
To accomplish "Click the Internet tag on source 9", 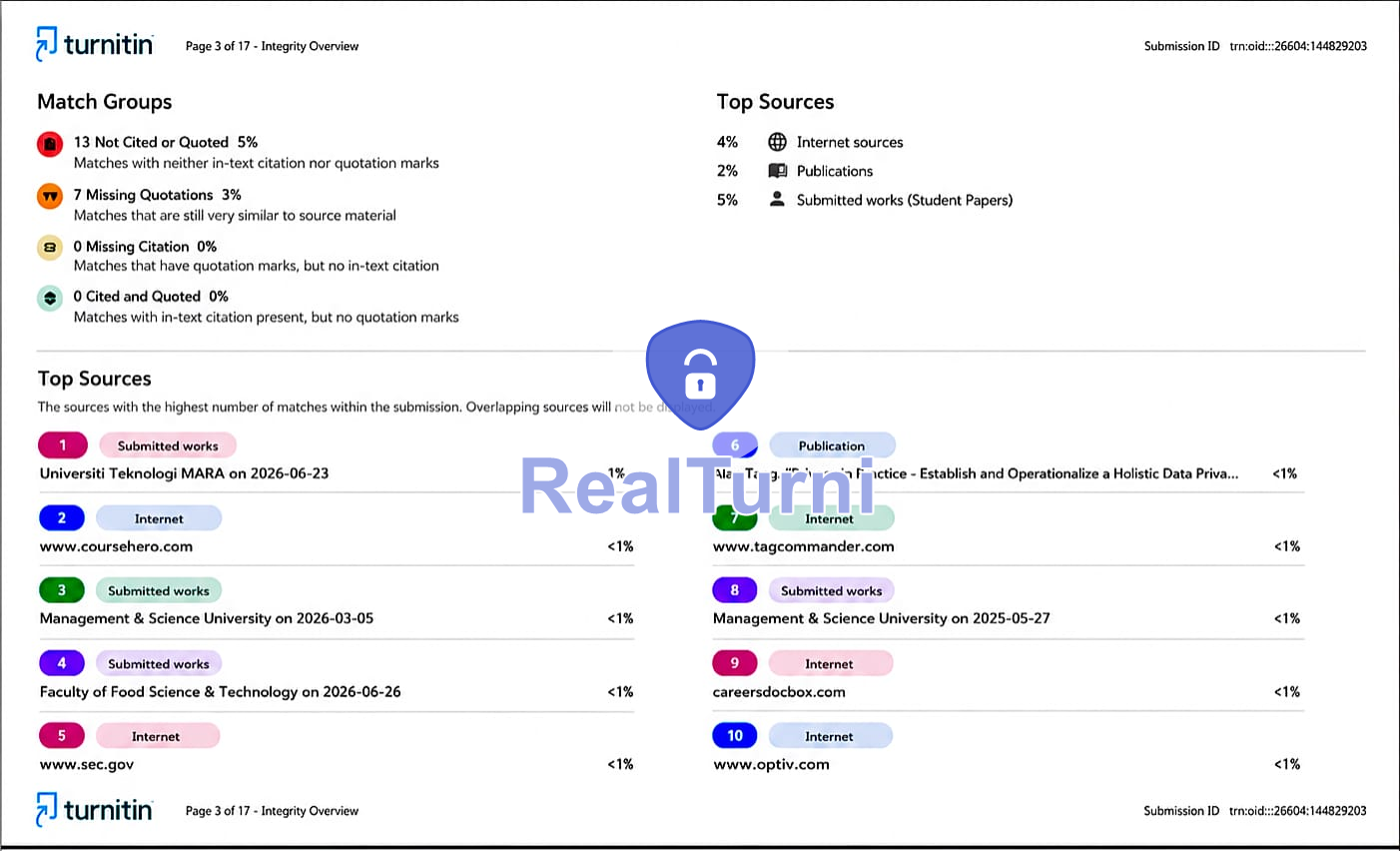I will tap(830, 663).
